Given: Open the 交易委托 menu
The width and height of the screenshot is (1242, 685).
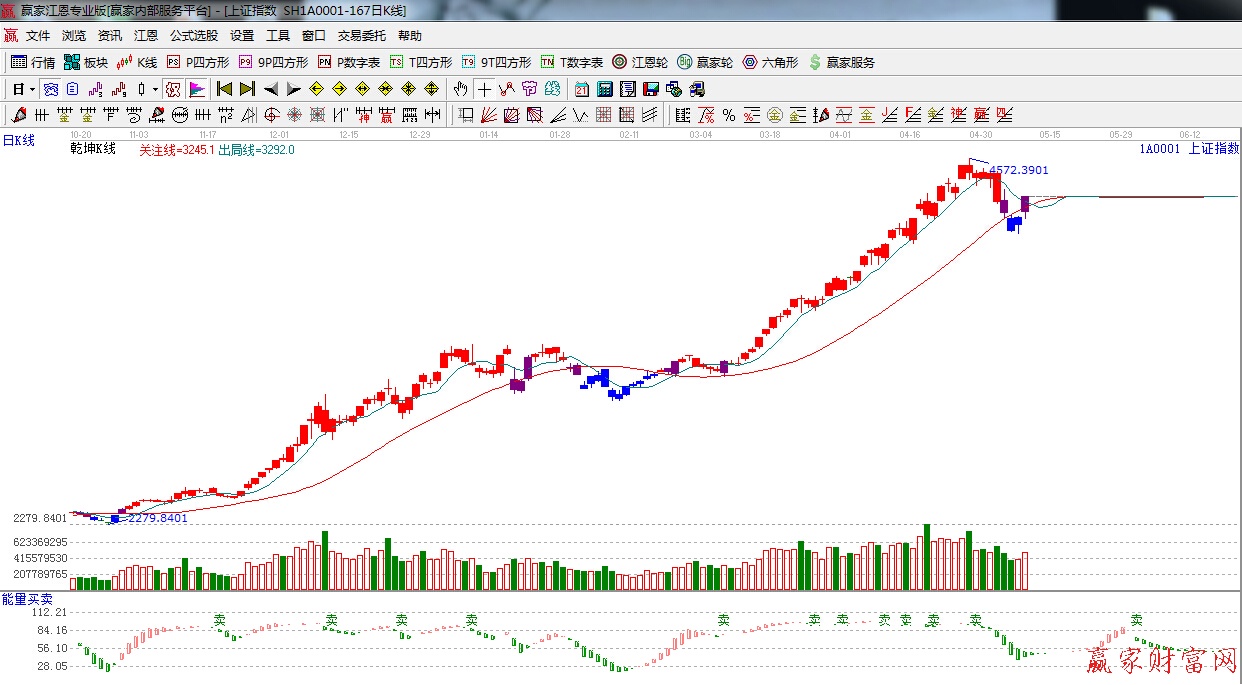Looking at the screenshot, I should pyautogui.click(x=361, y=36).
